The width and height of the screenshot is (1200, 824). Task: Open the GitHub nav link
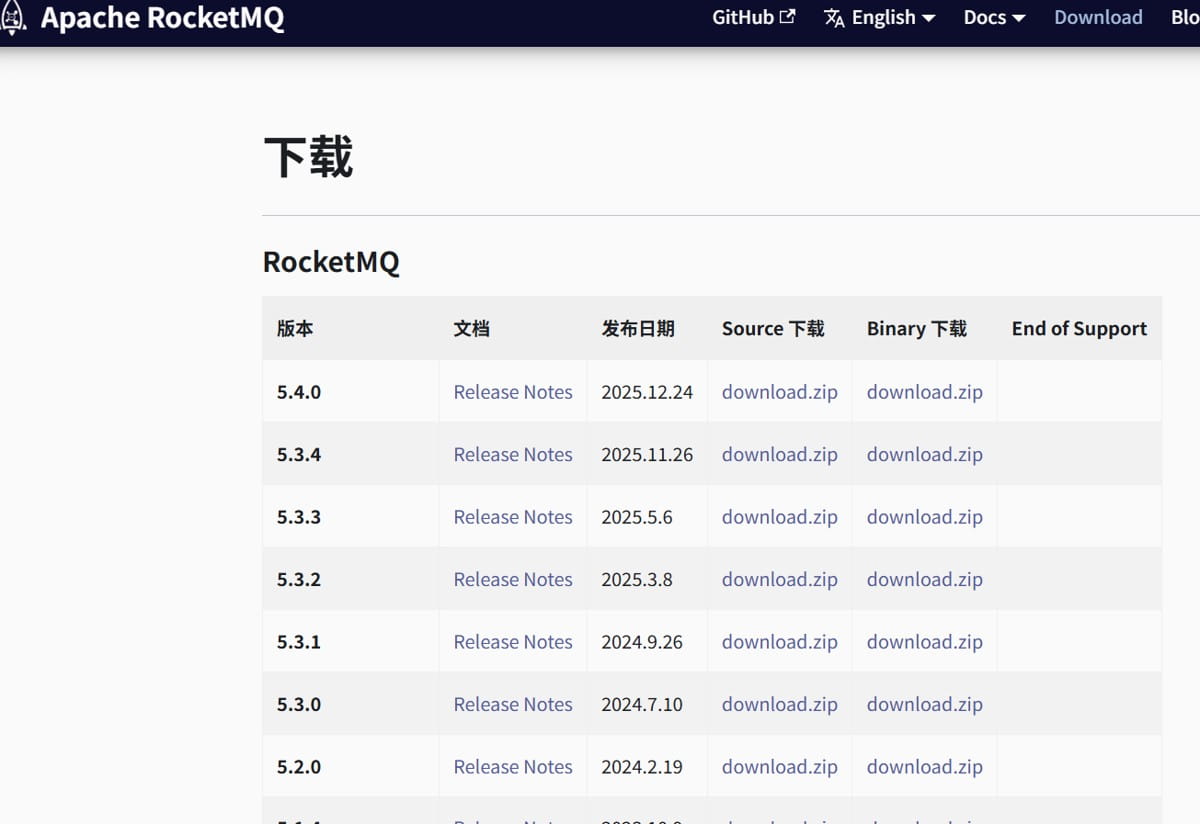tap(743, 18)
